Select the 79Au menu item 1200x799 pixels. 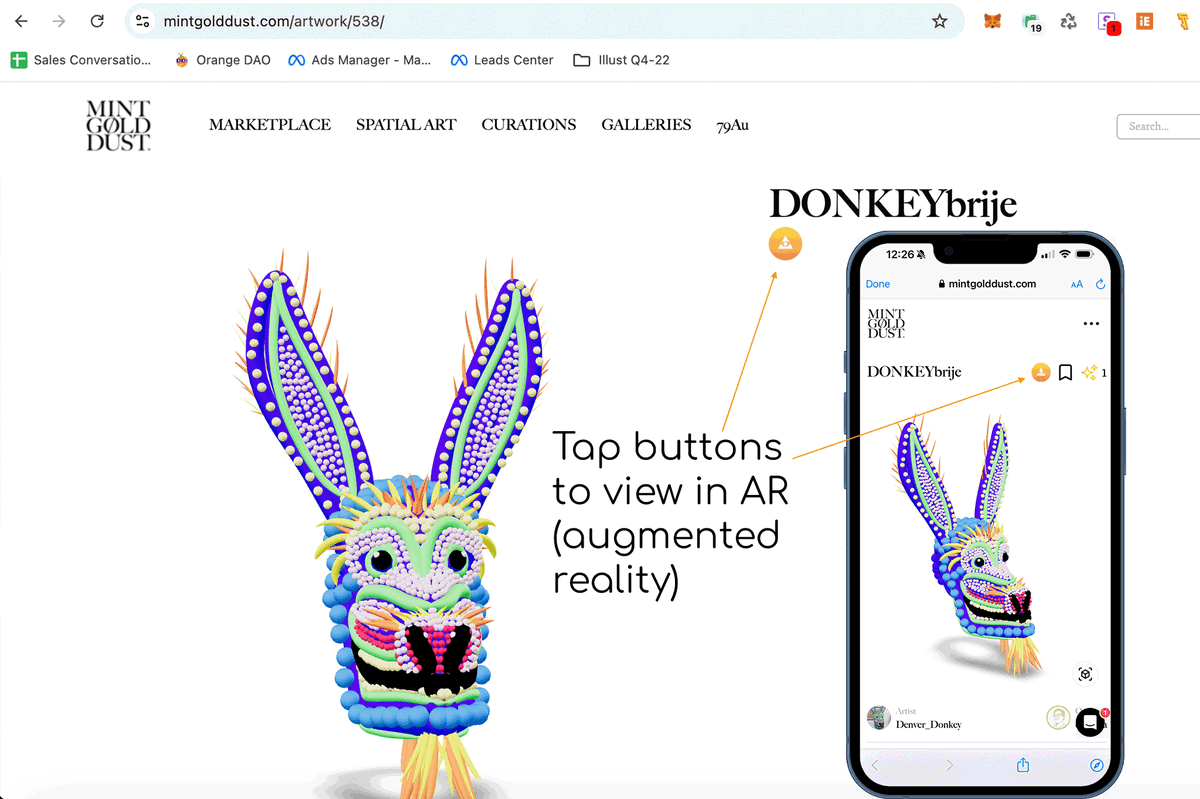point(732,125)
